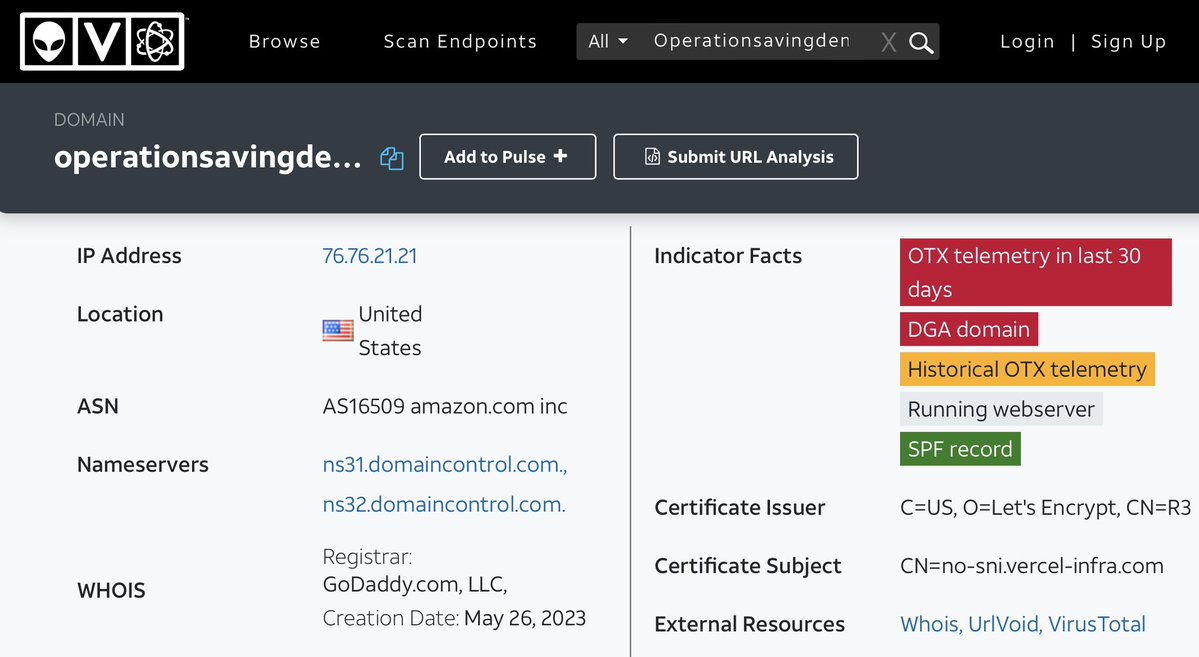Open the Whois external resource
The width and height of the screenshot is (1199, 657).
pos(930,624)
